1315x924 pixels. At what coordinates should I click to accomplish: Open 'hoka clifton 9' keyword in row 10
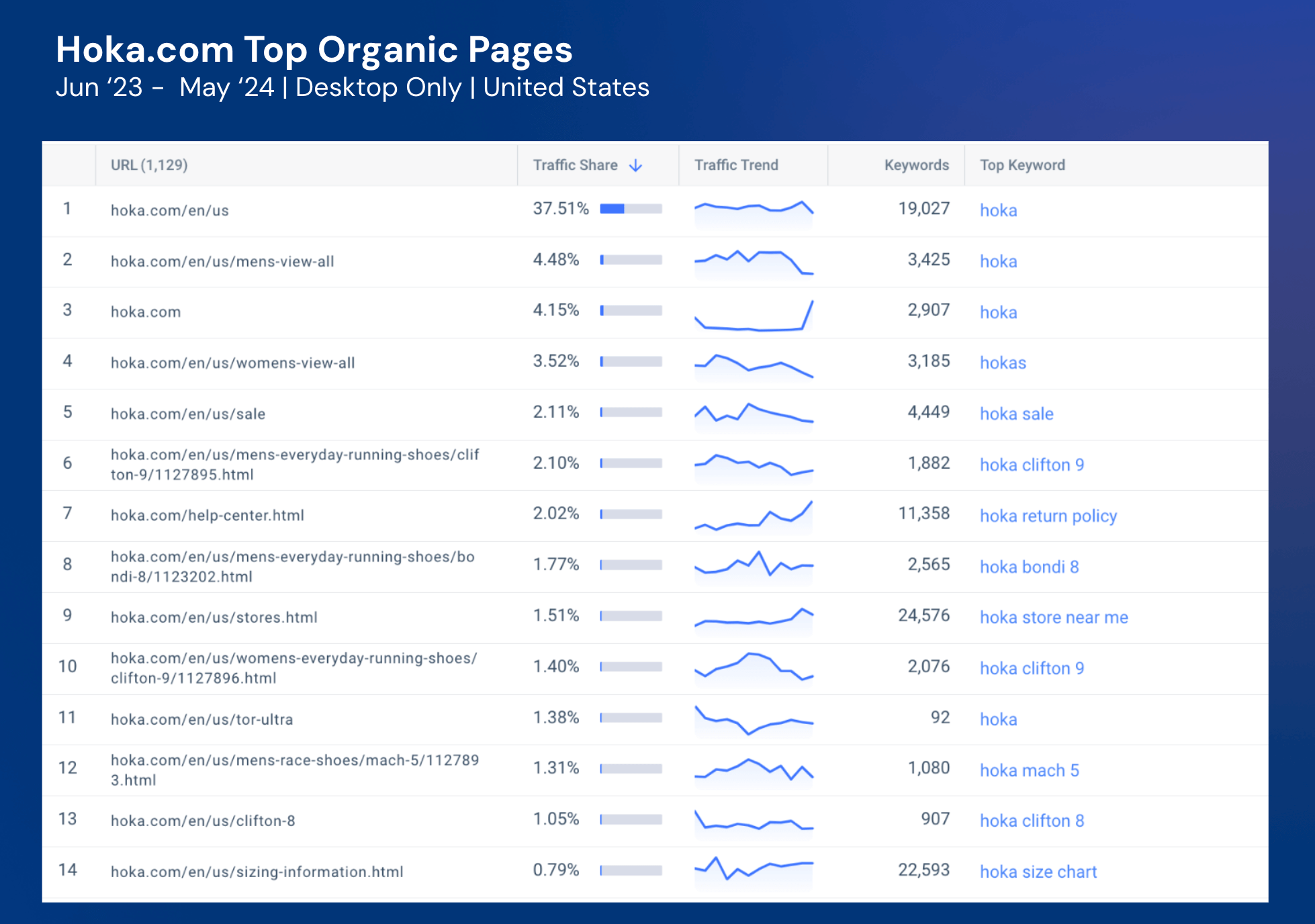[x=1032, y=668]
